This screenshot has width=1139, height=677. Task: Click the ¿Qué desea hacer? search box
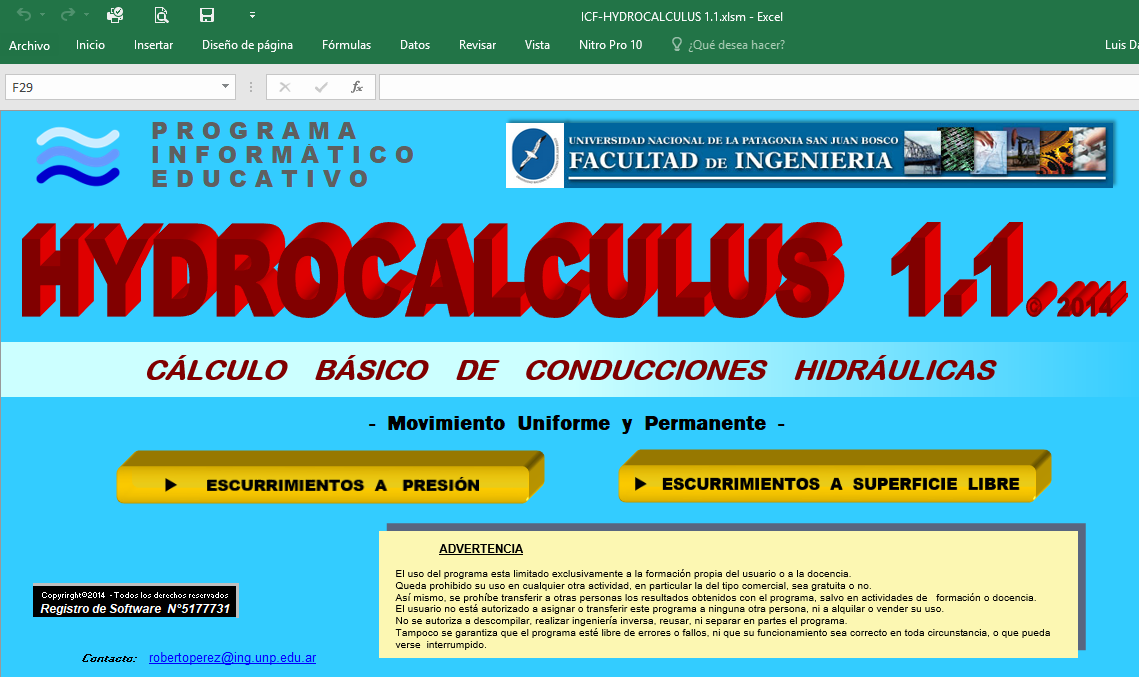pos(736,45)
